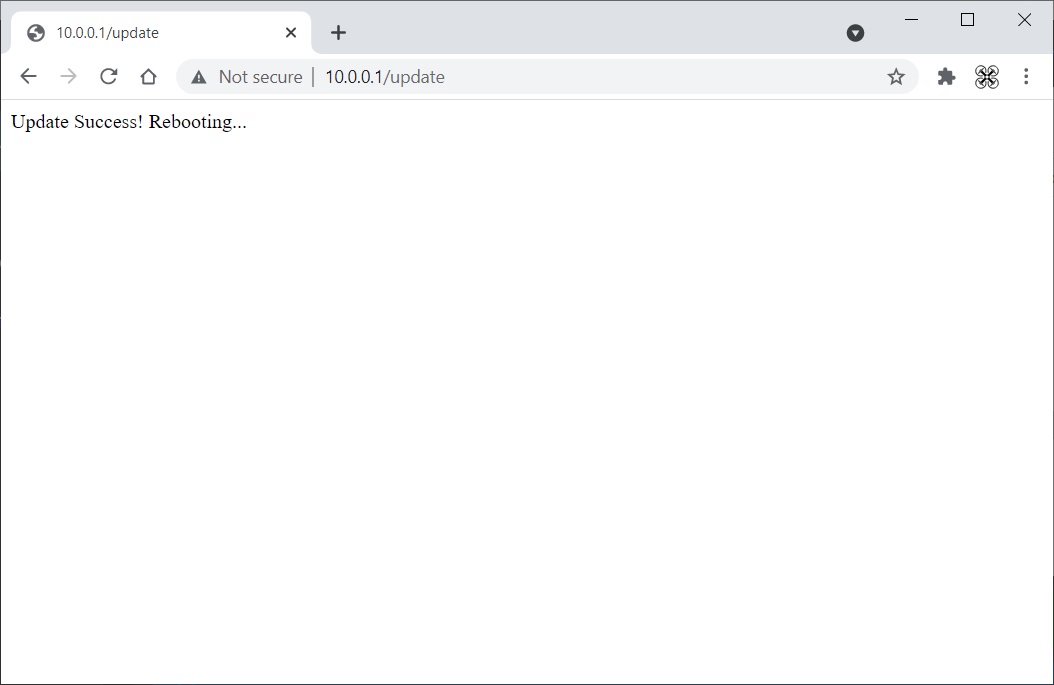Click the globe favicon on the tab

36,32
